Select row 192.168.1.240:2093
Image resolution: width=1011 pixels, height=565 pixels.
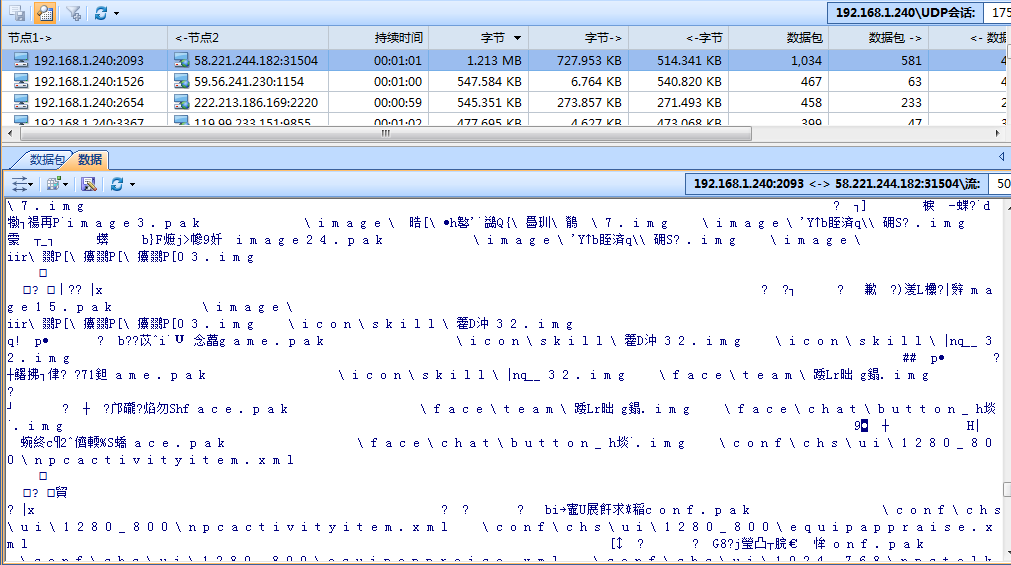point(506,61)
